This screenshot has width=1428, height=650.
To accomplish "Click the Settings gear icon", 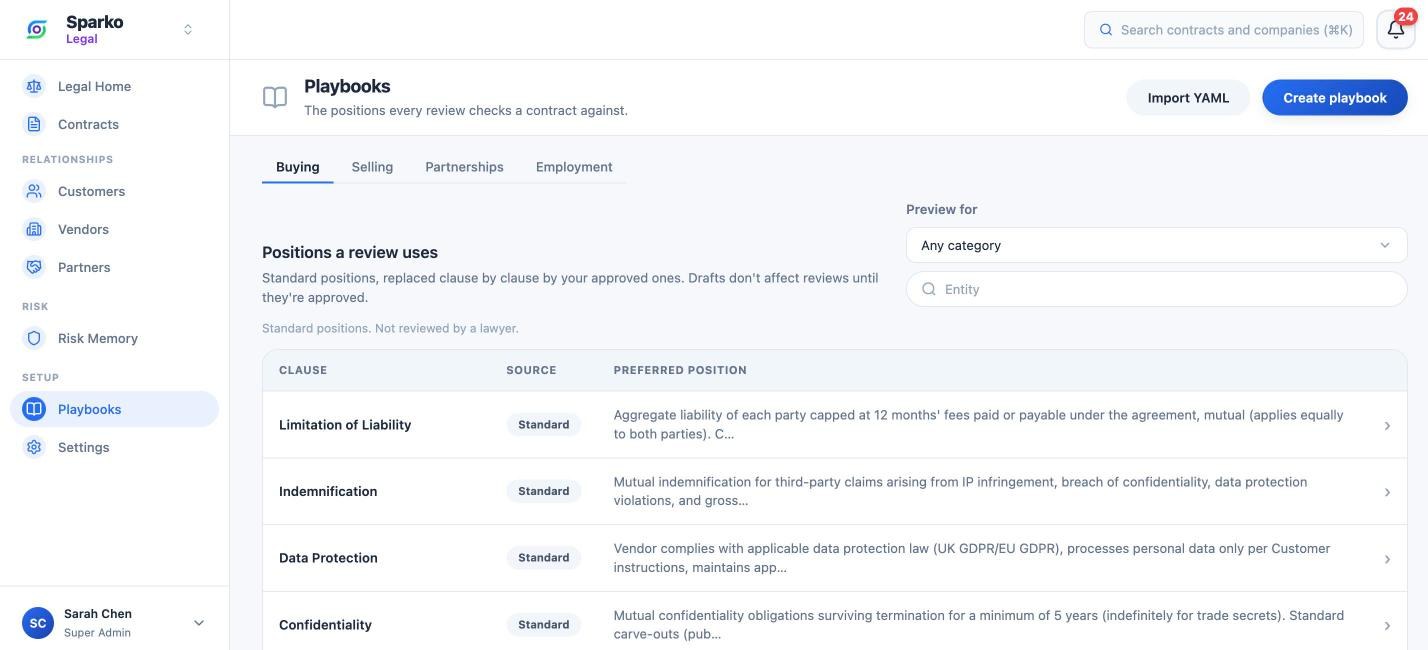I will click(34, 447).
